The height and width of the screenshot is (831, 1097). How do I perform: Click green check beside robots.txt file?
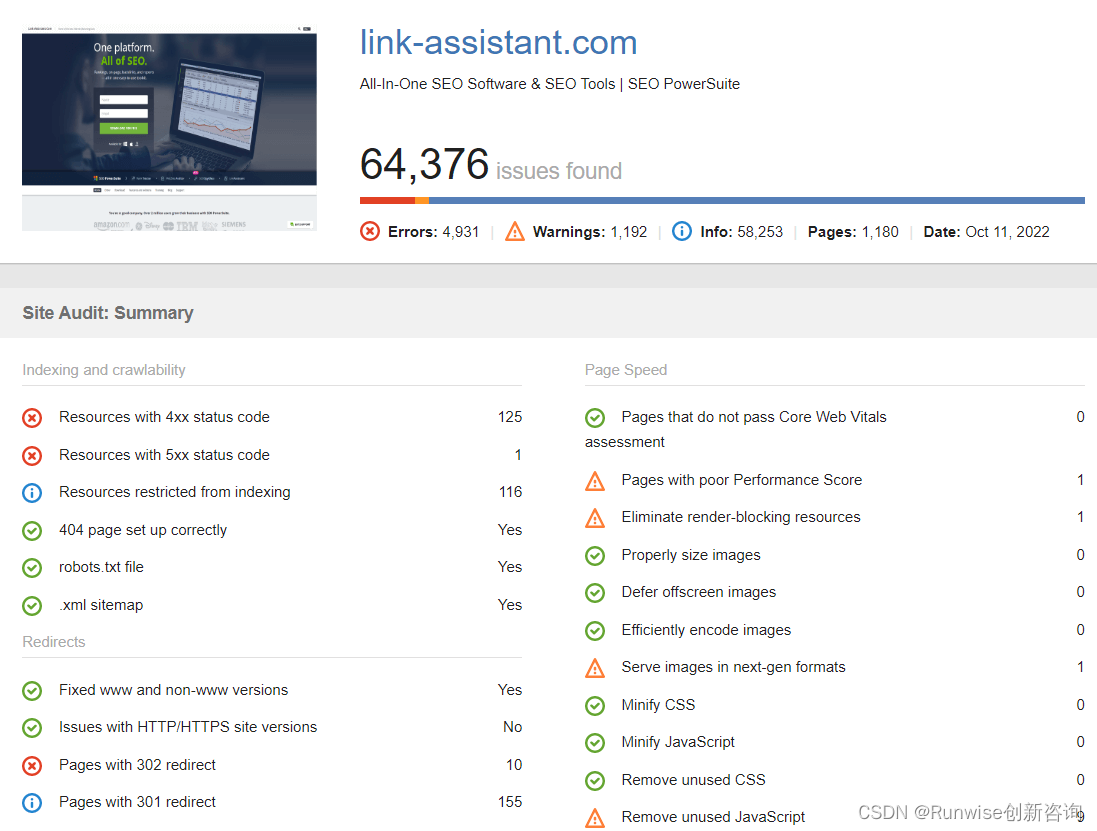(x=32, y=568)
